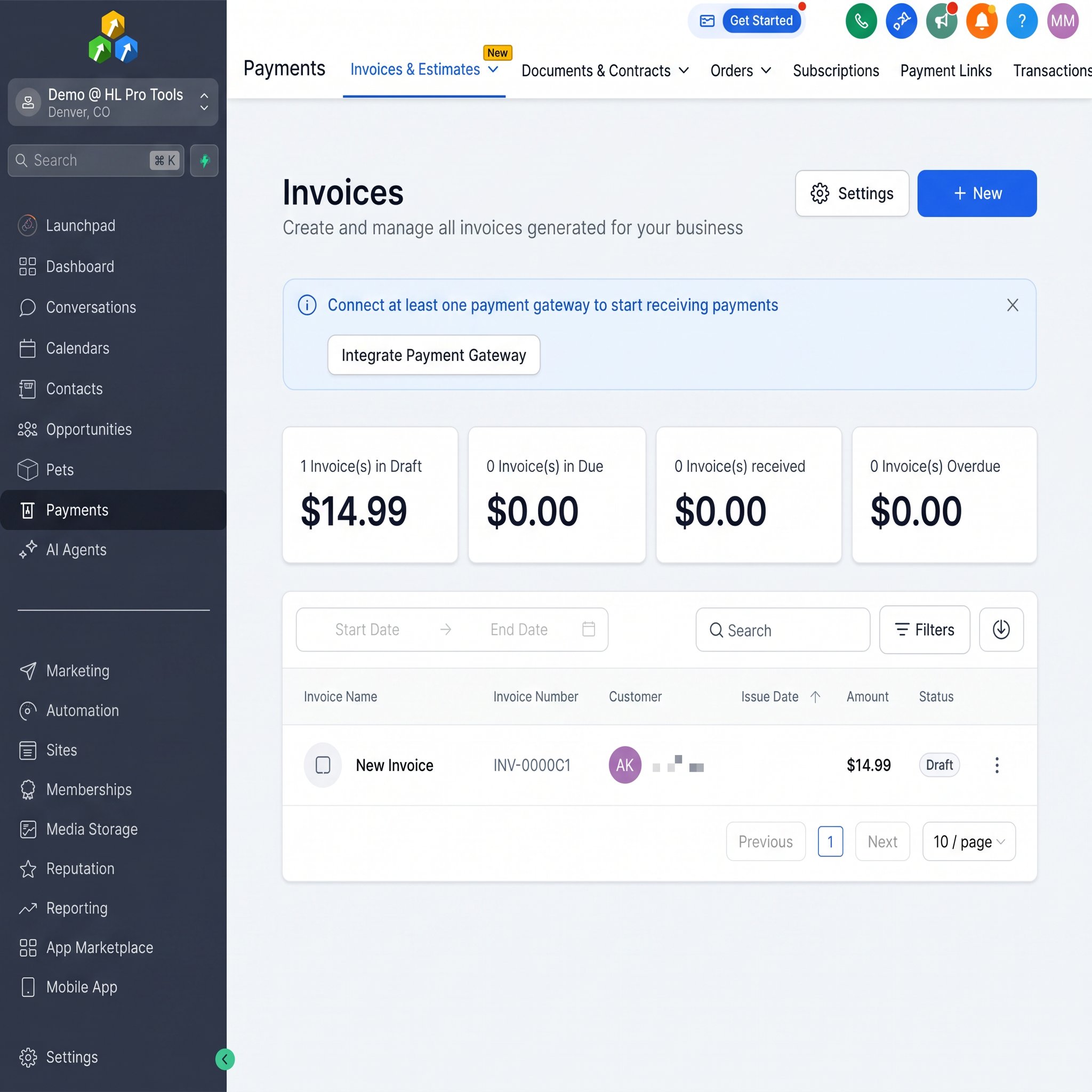Click the green lightning quick actions icon

[204, 160]
